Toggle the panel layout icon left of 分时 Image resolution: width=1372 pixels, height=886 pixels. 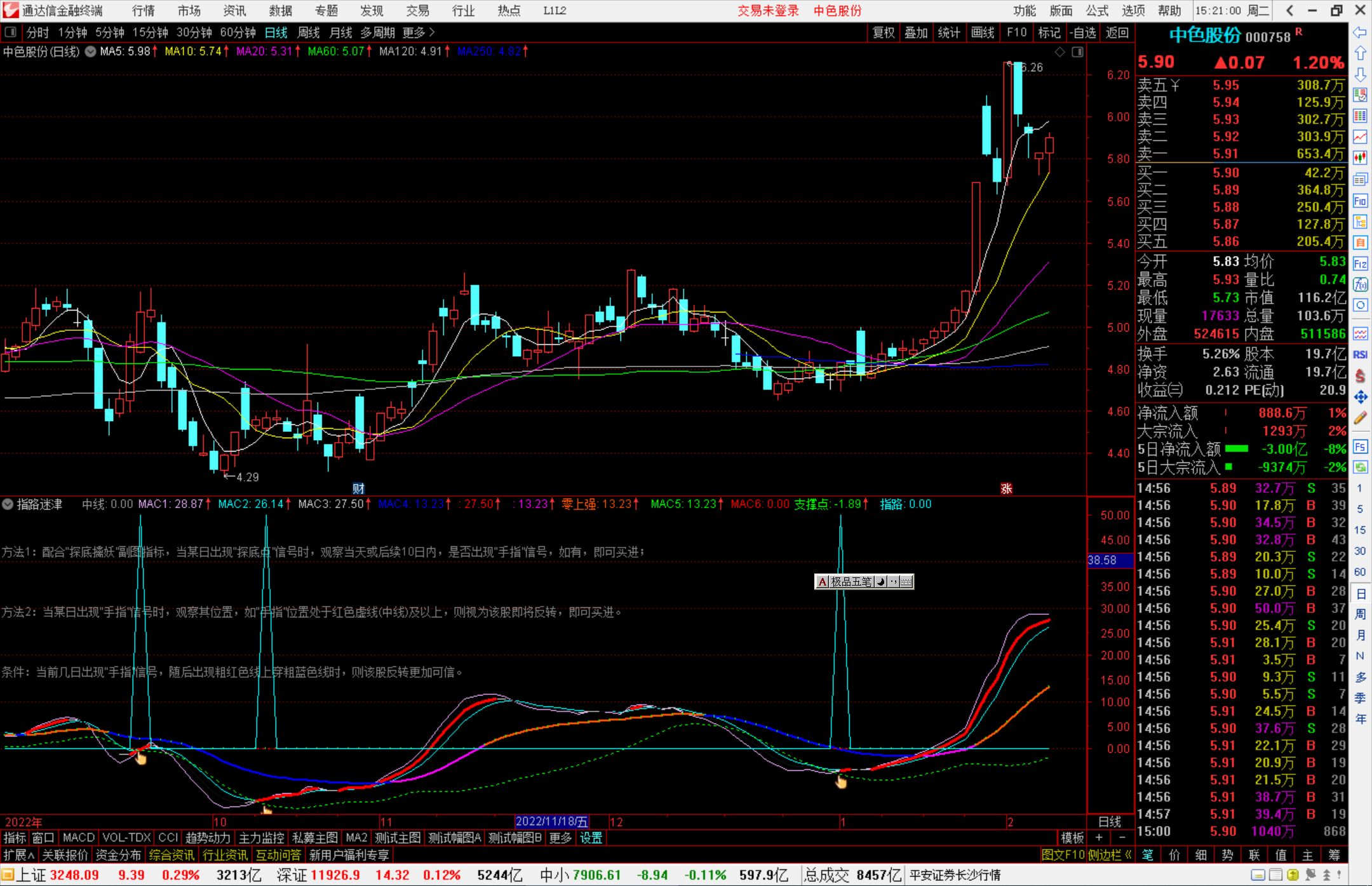point(11,32)
